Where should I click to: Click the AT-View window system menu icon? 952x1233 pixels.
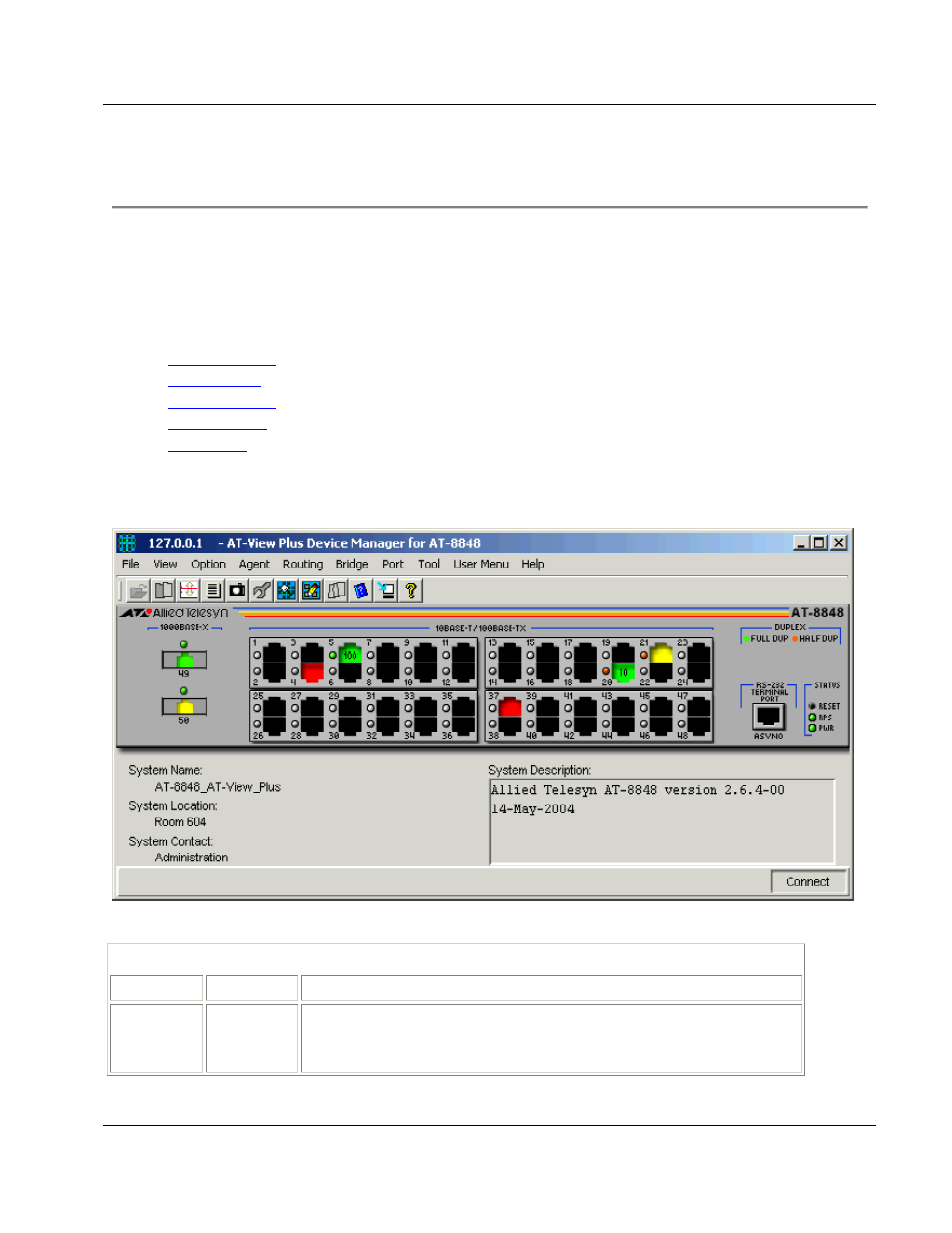click(127, 543)
